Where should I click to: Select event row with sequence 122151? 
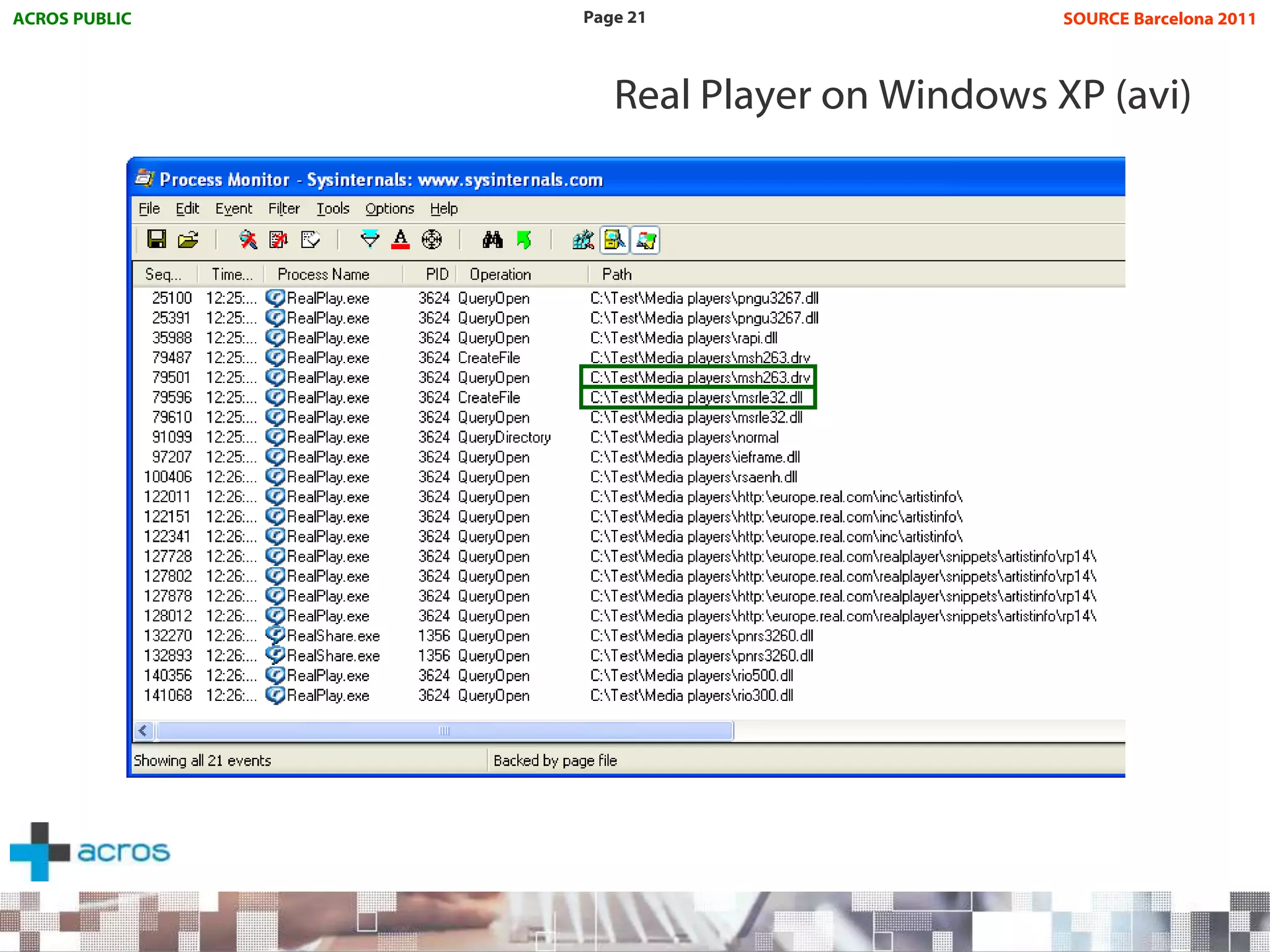(629, 516)
